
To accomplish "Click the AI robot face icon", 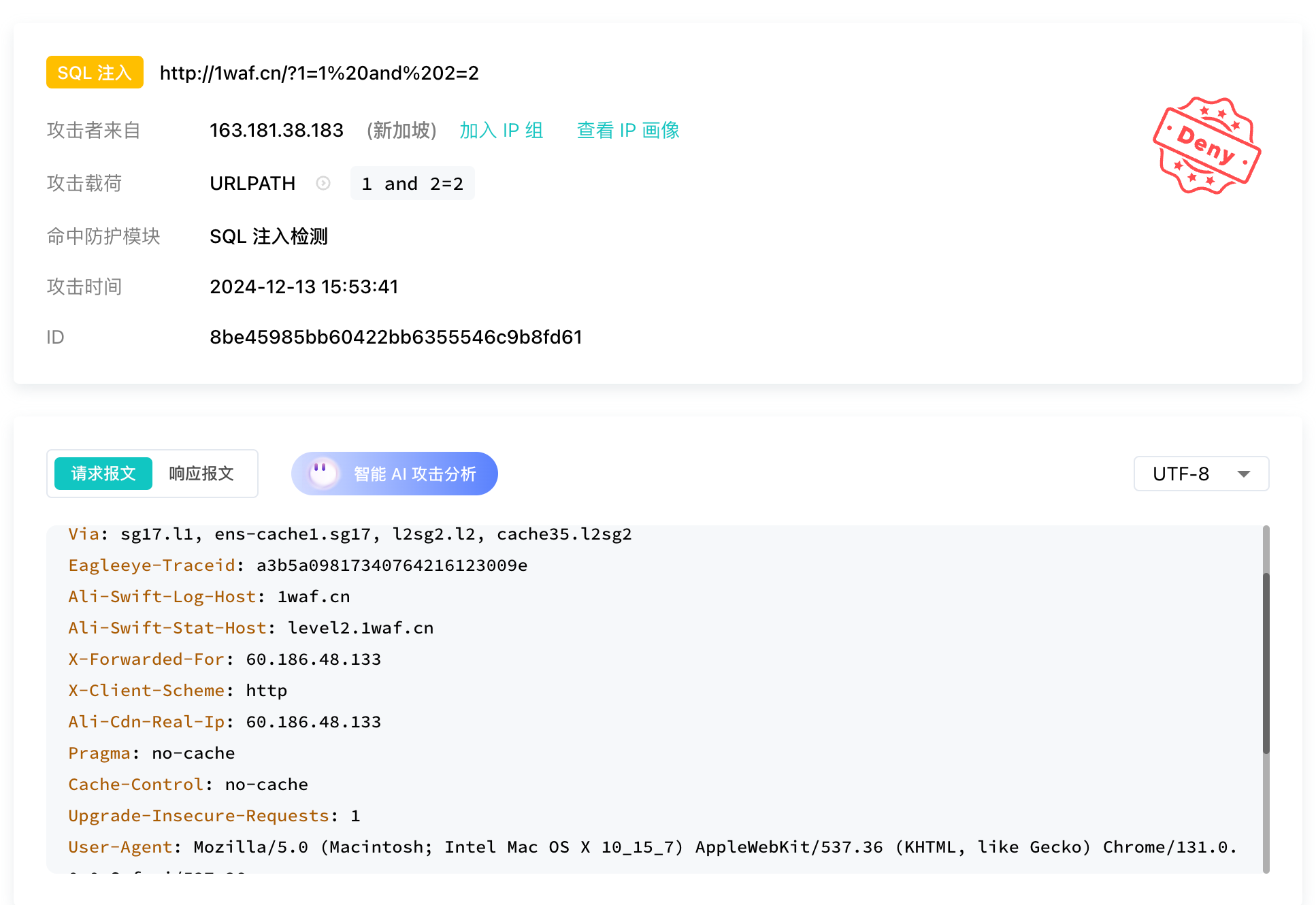I will [x=323, y=473].
